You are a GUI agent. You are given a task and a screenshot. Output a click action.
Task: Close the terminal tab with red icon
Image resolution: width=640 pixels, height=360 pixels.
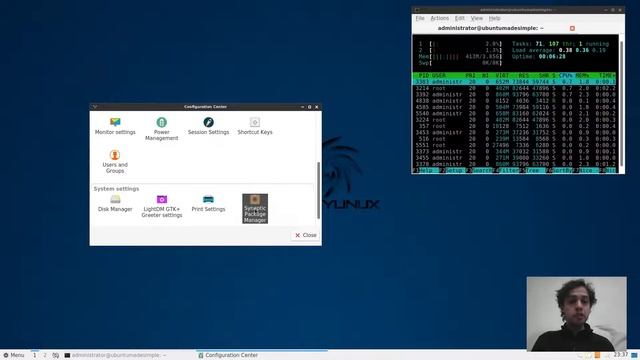[x=572, y=28]
